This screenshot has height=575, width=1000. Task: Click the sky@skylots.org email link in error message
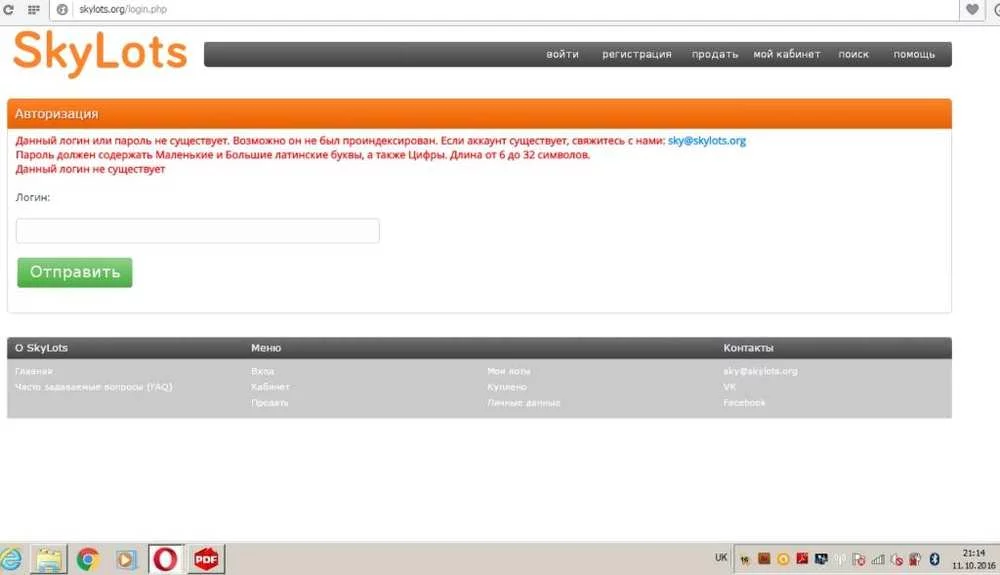707,141
